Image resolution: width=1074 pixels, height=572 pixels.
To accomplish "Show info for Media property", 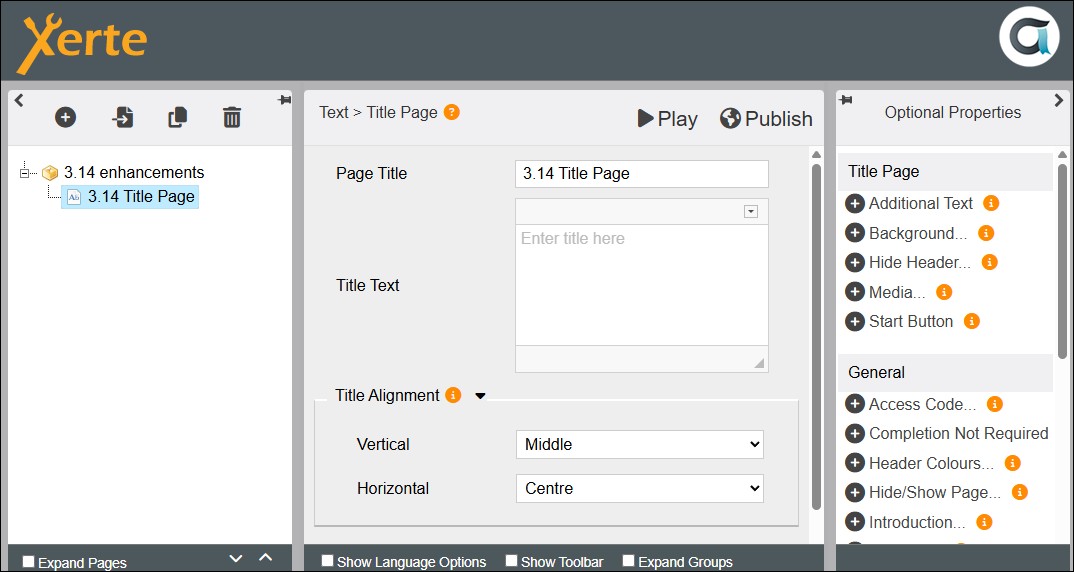I will coord(944,292).
